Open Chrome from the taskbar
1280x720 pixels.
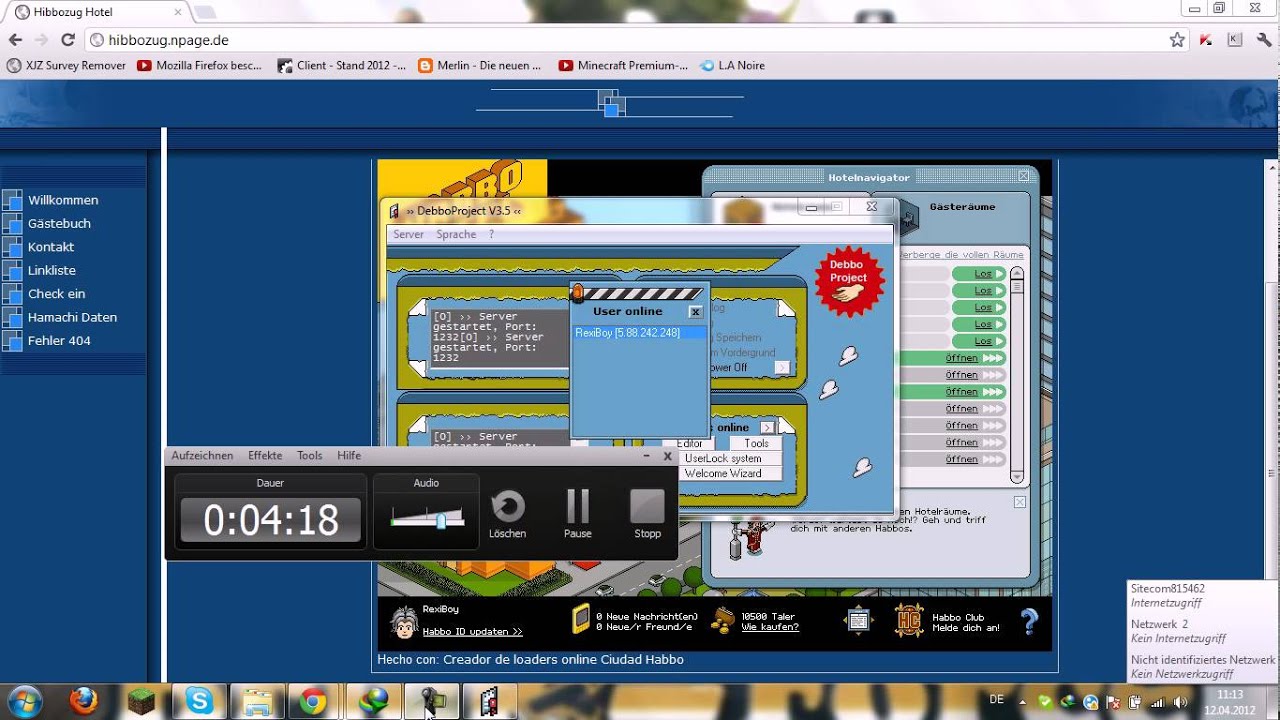314,702
